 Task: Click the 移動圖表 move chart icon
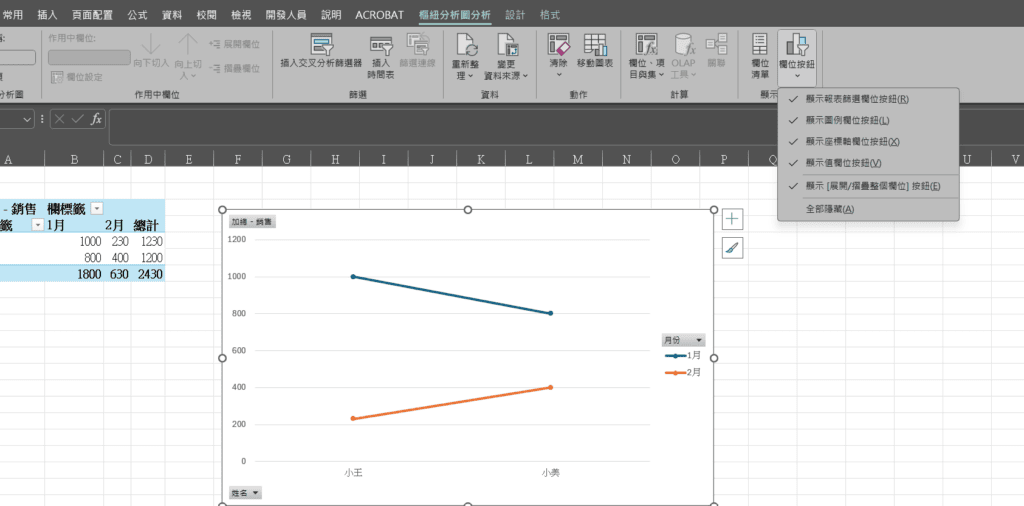(596, 46)
